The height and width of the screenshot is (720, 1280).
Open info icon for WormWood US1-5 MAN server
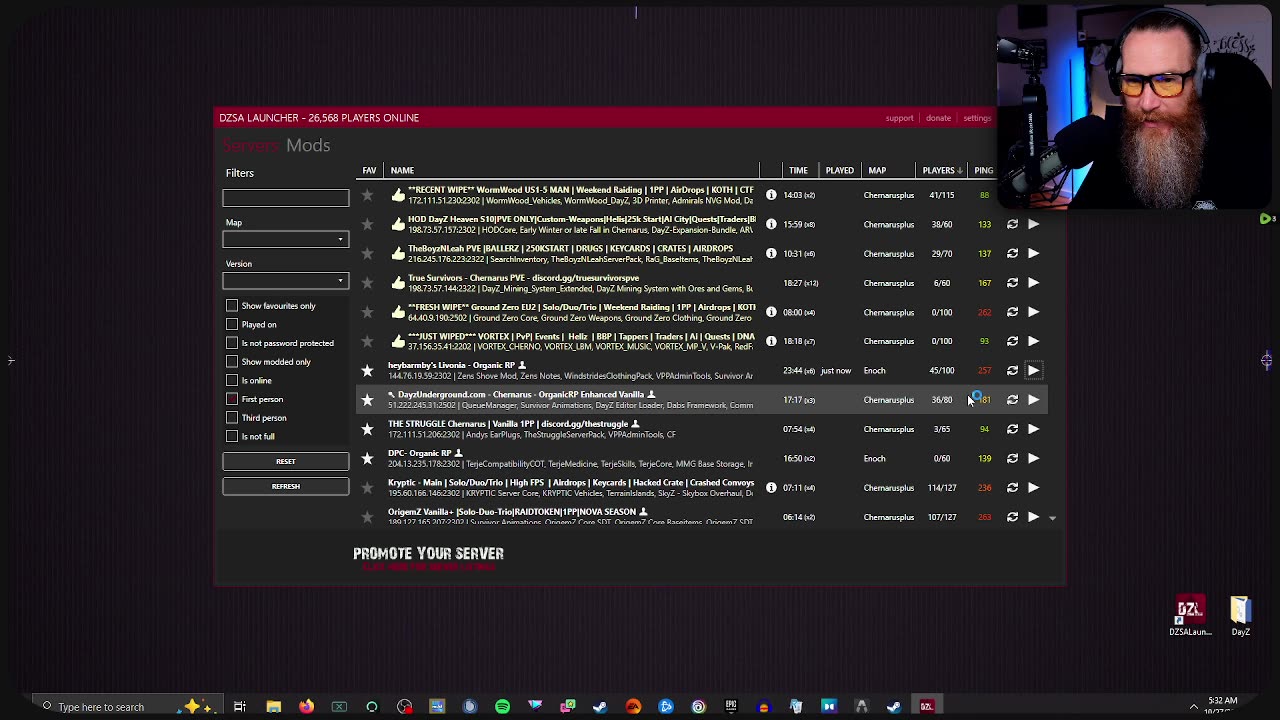[771, 195]
